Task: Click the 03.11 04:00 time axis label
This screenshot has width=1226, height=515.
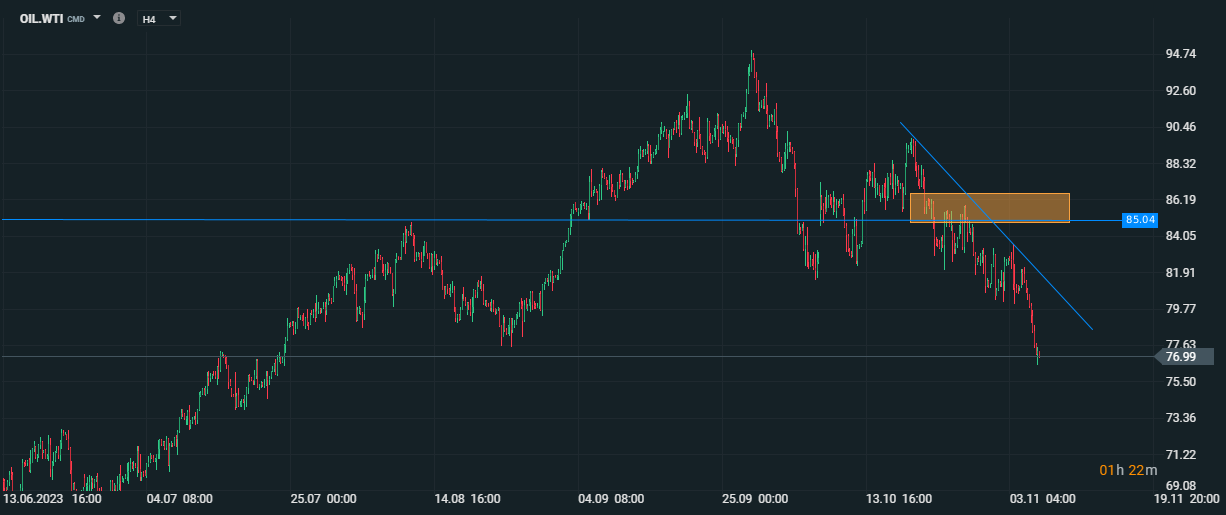Action: pyautogui.click(x=1042, y=498)
